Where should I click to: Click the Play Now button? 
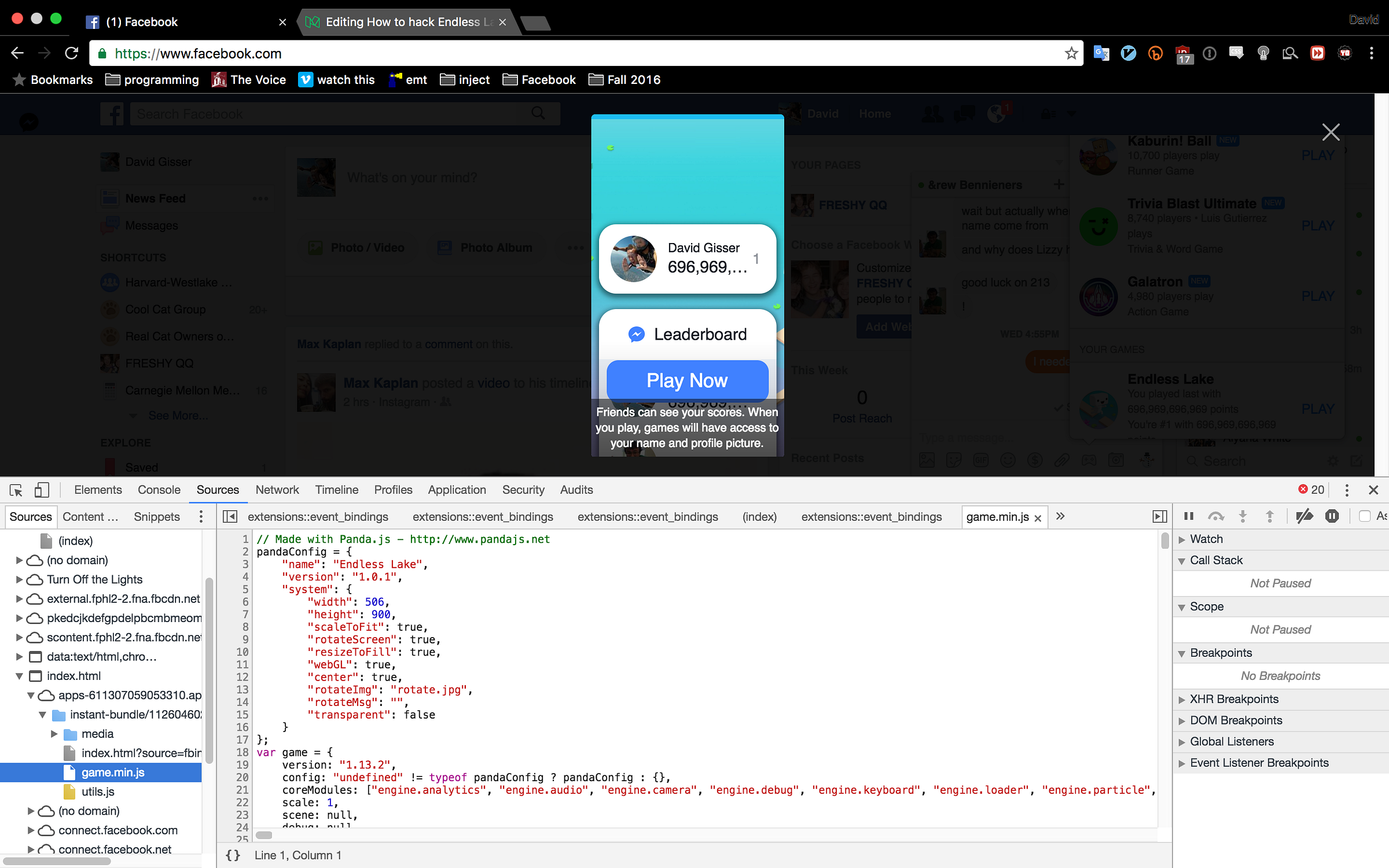(x=687, y=380)
